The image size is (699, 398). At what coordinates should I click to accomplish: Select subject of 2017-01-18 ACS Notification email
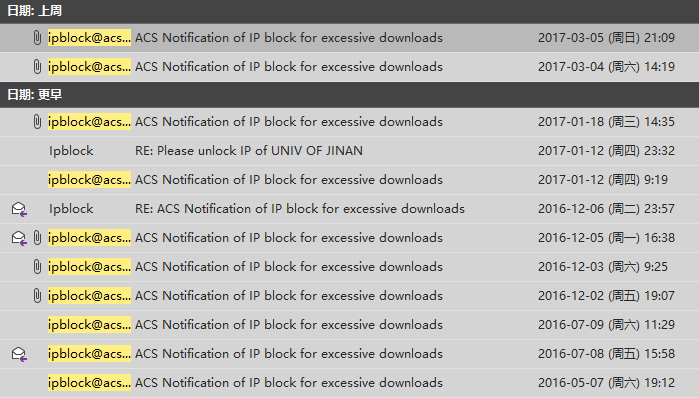[289, 122]
